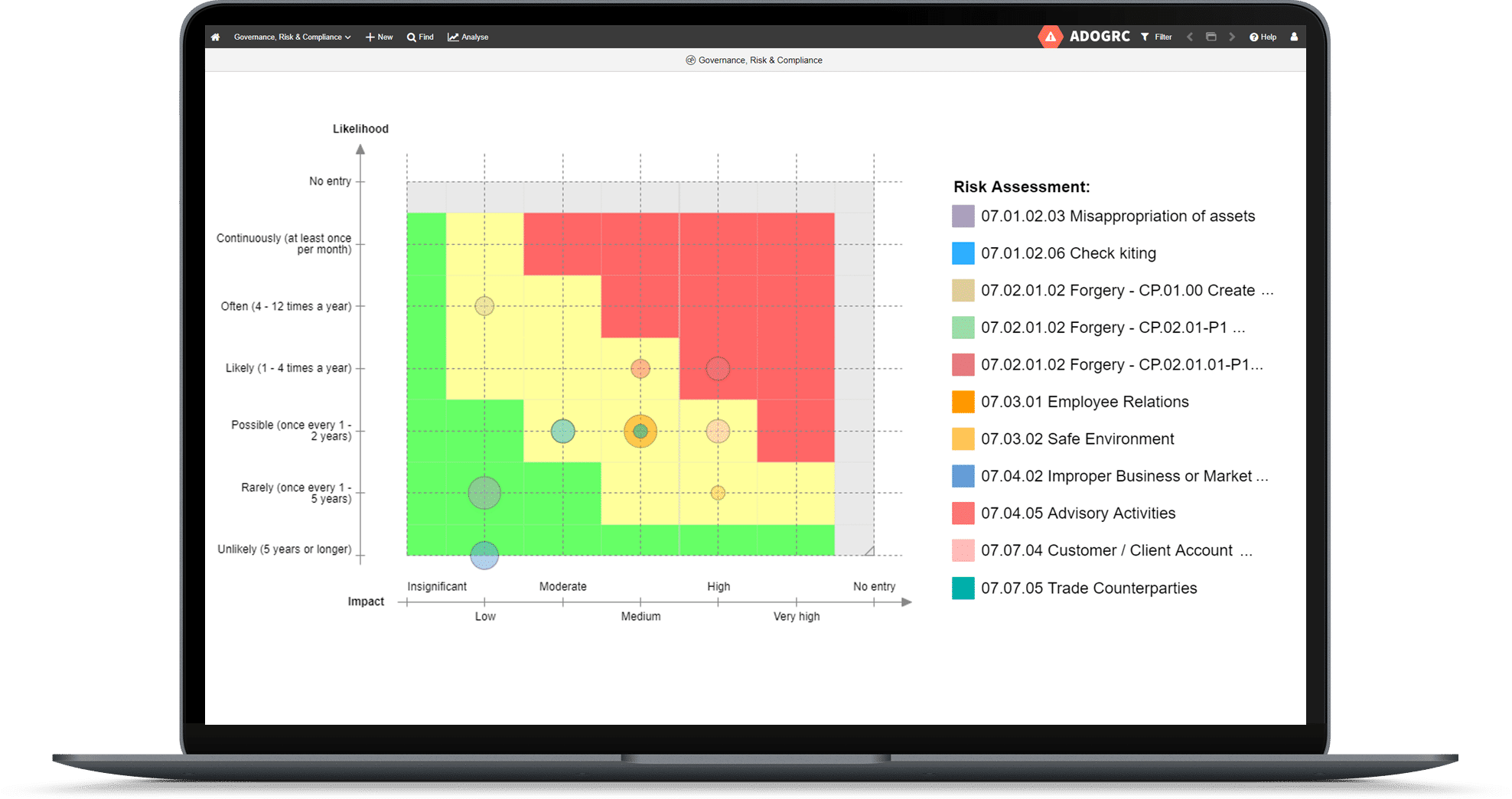Click the blue swatch for Check kiting
Viewport: 1512px width, 799px height.
point(963,253)
